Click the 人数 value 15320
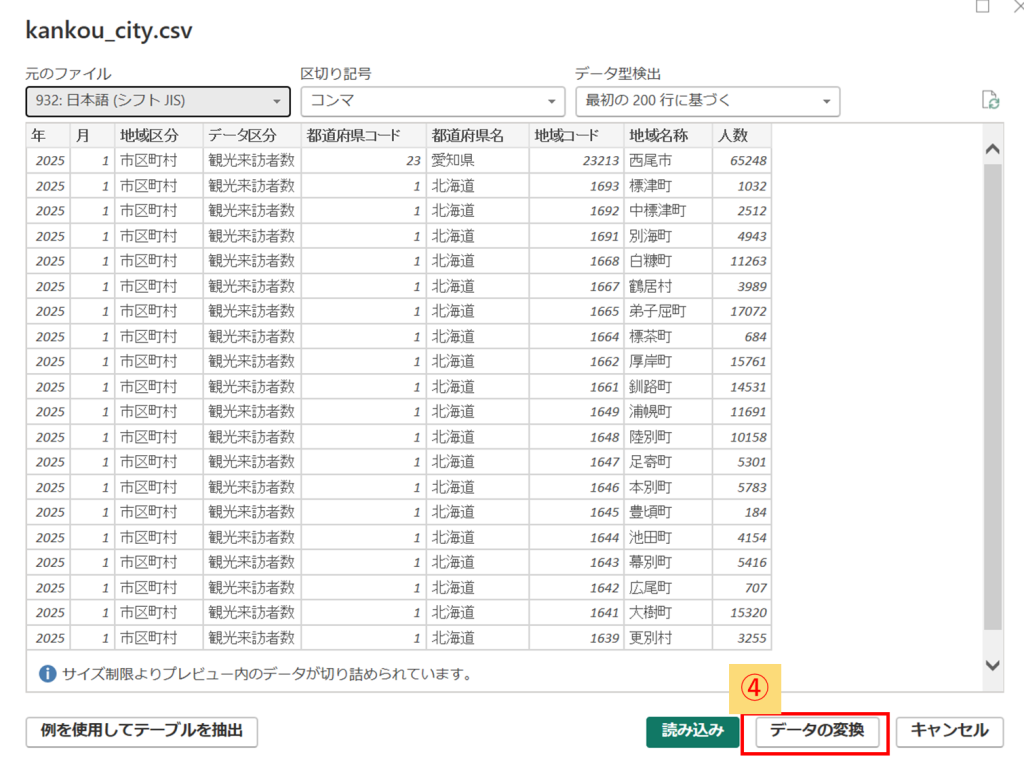 coord(742,613)
